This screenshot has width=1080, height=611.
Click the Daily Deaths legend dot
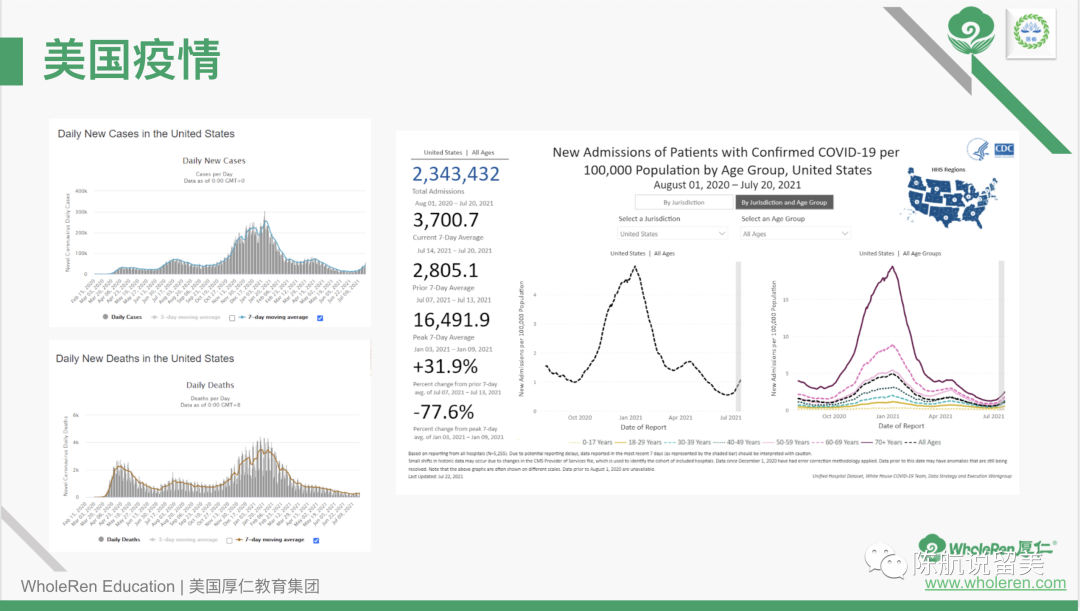pyautogui.click(x=101, y=540)
